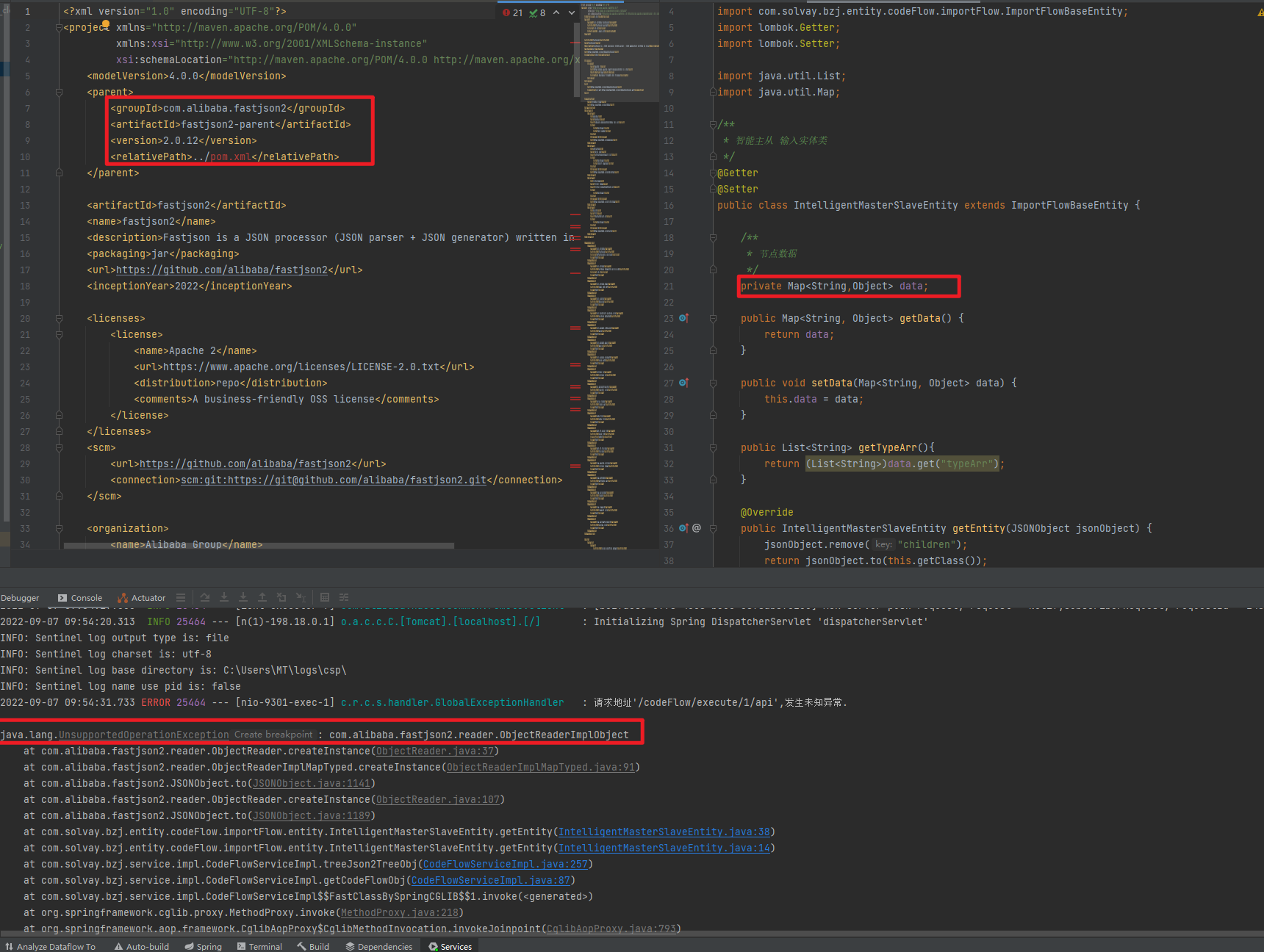The width and height of the screenshot is (1264, 952).
Task: Collapse the getEntity method with its fold arrow
Action: 713,528
